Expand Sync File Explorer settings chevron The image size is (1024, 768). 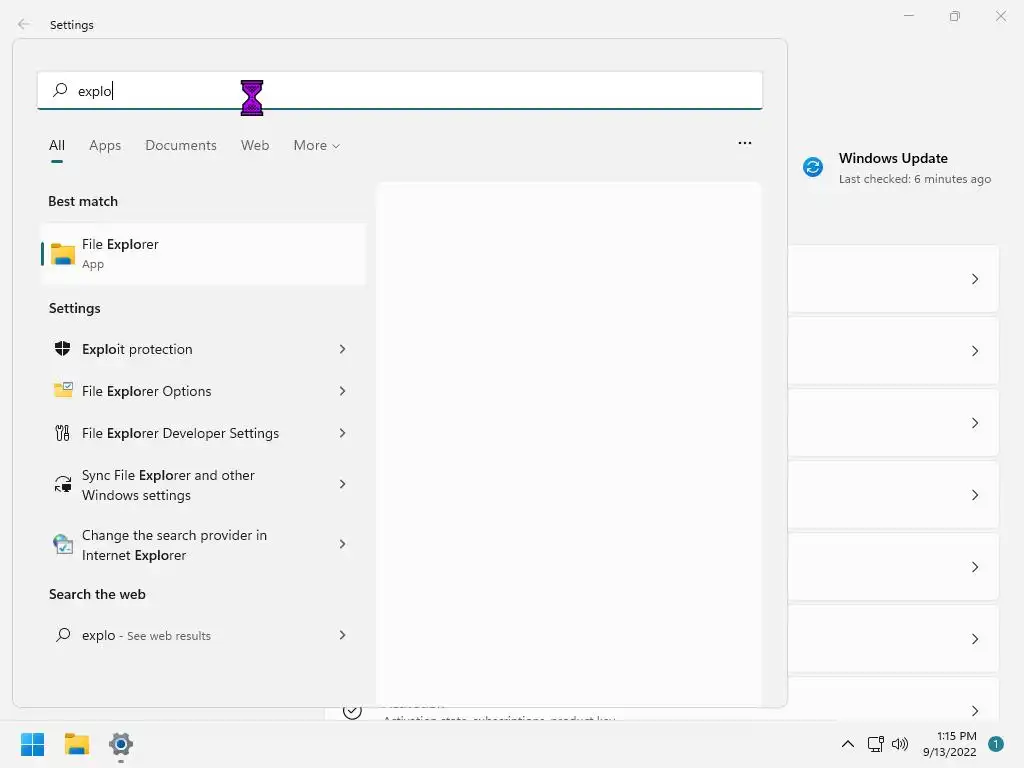pyautogui.click(x=342, y=484)
